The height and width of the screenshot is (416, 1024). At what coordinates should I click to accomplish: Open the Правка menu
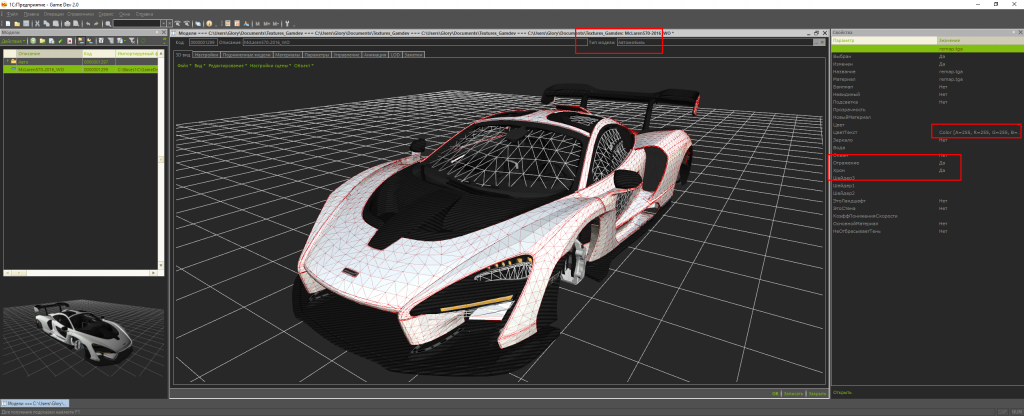tap(31, 14)
